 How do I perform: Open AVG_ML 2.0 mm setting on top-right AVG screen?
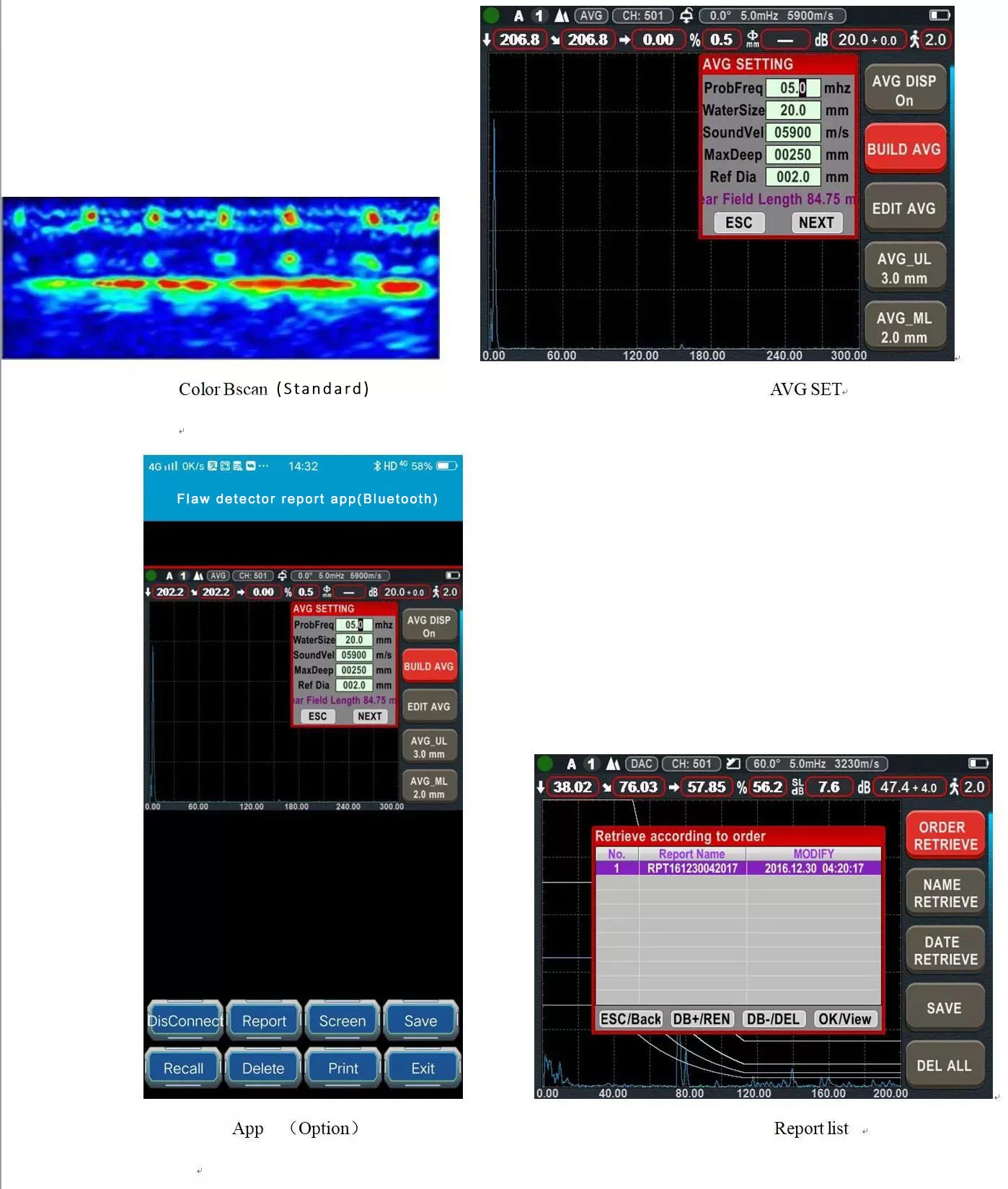[x=904, y=327]
